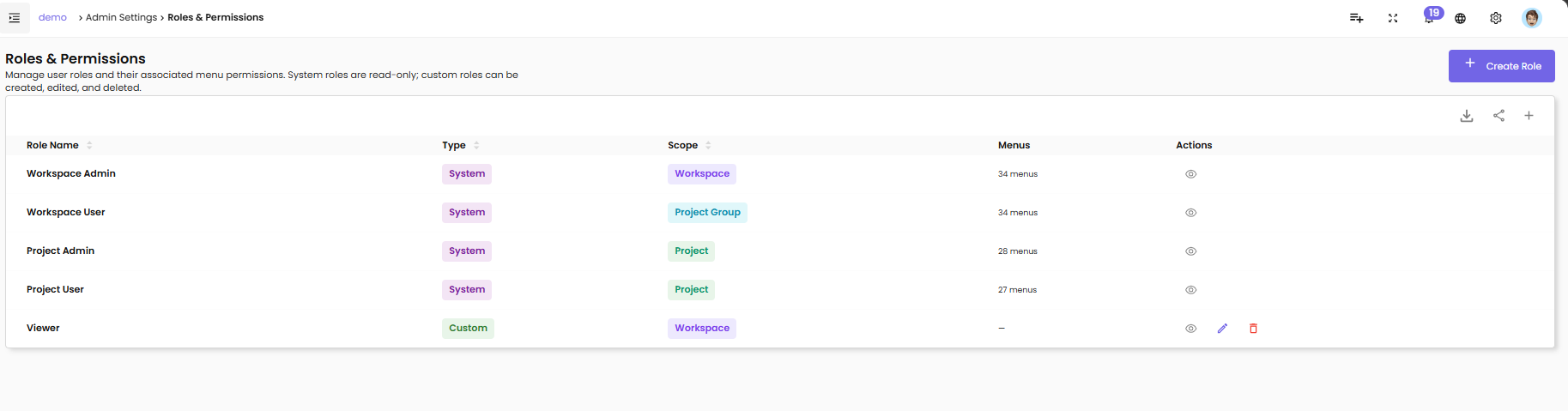Open the playlist-add icon in header
The width and height of the screenshot is (1568, 411).
coord(1356,18)
